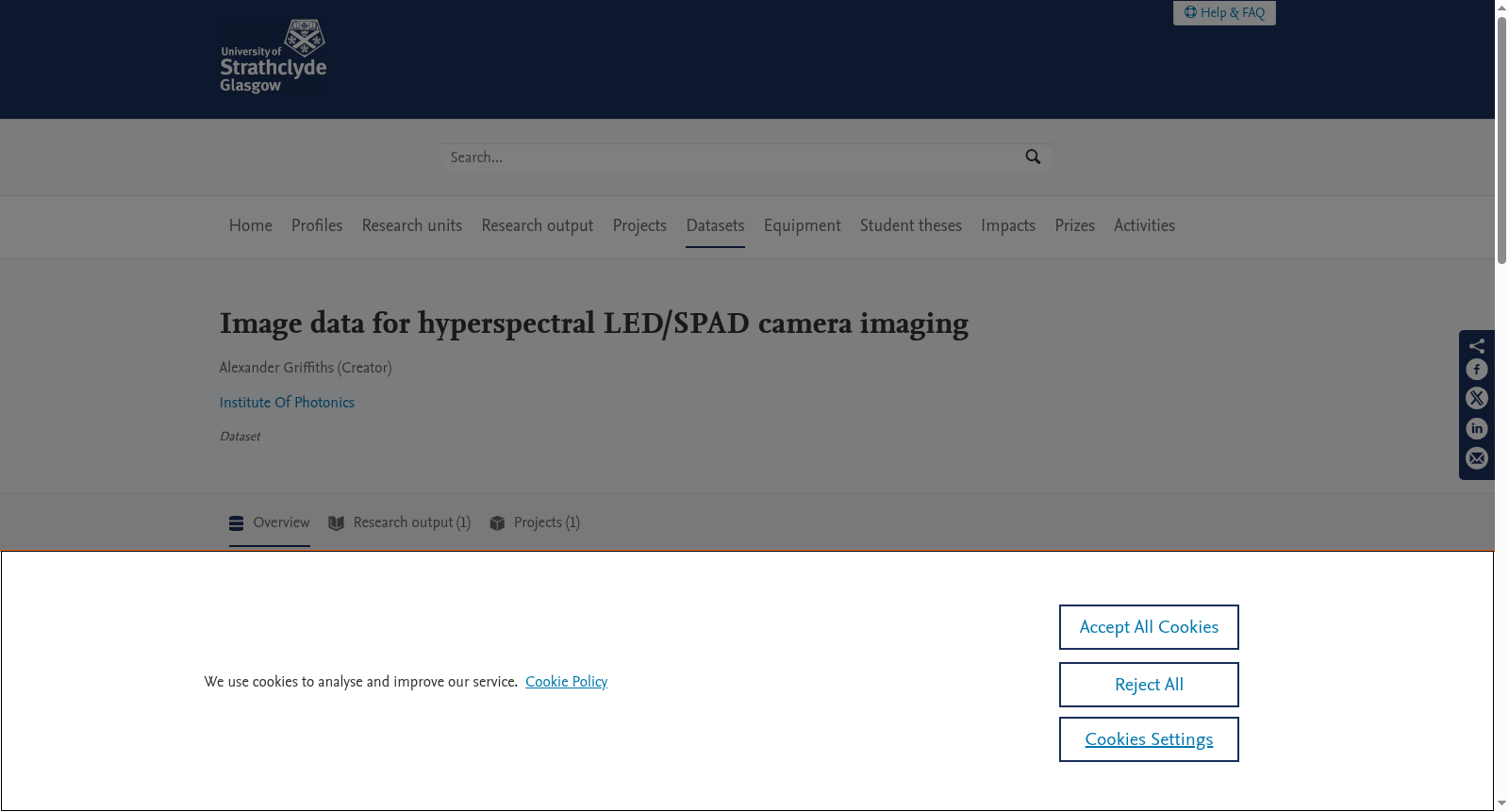Focus the Search input field
This screenshot has height=812, width=1509.
731,157
